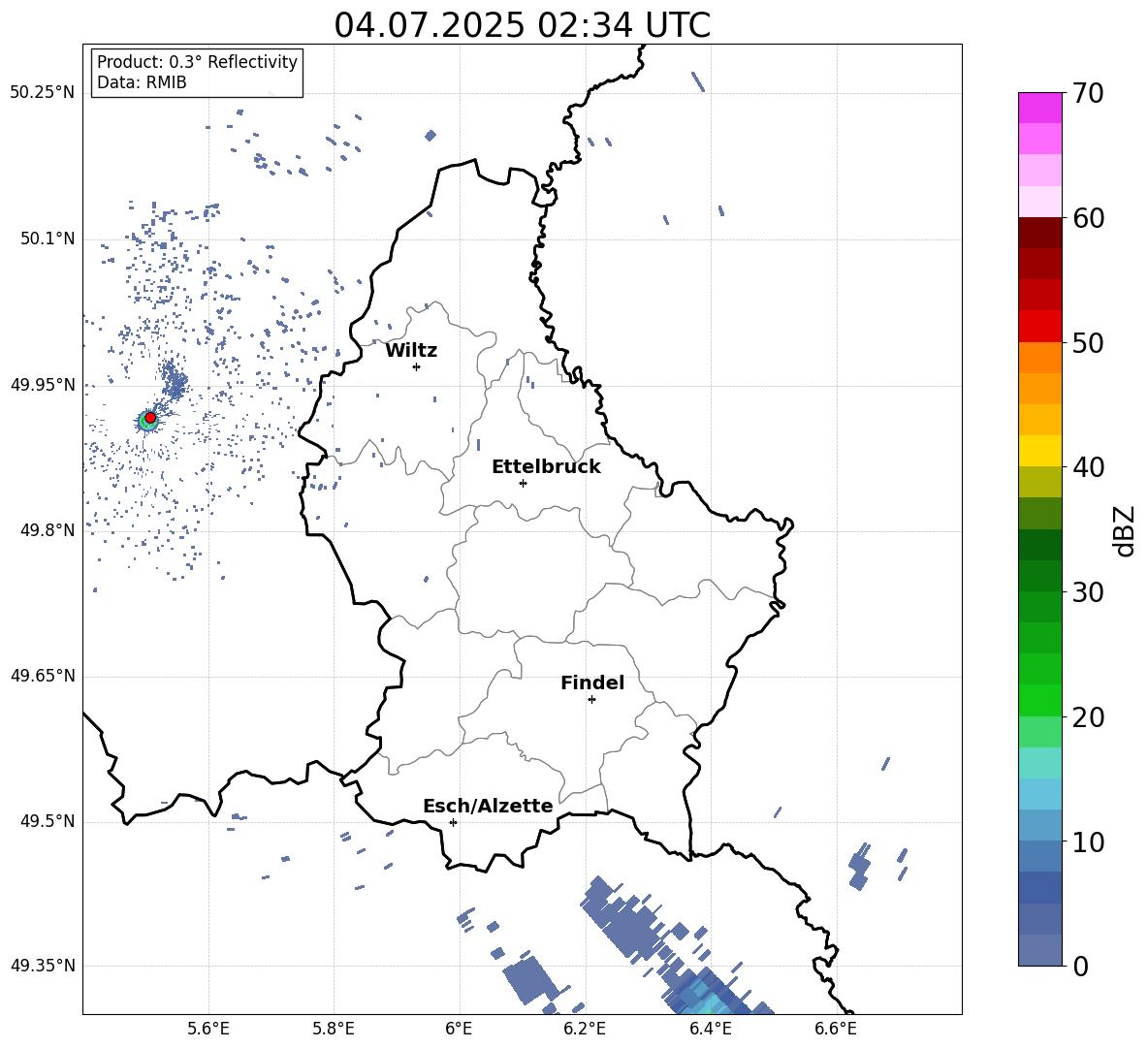
Task: Select the Esch/Alzette city label
Action: (488, 806)
